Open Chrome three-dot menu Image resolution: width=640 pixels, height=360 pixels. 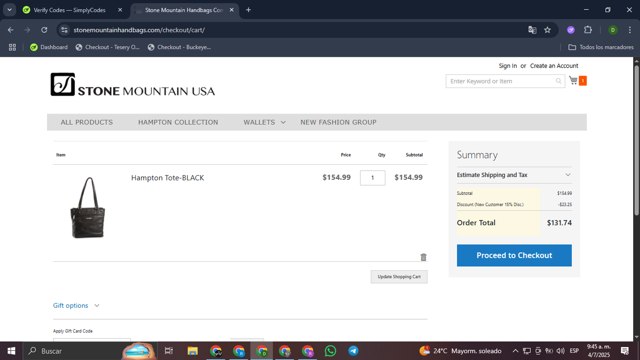tap(630, 30)
